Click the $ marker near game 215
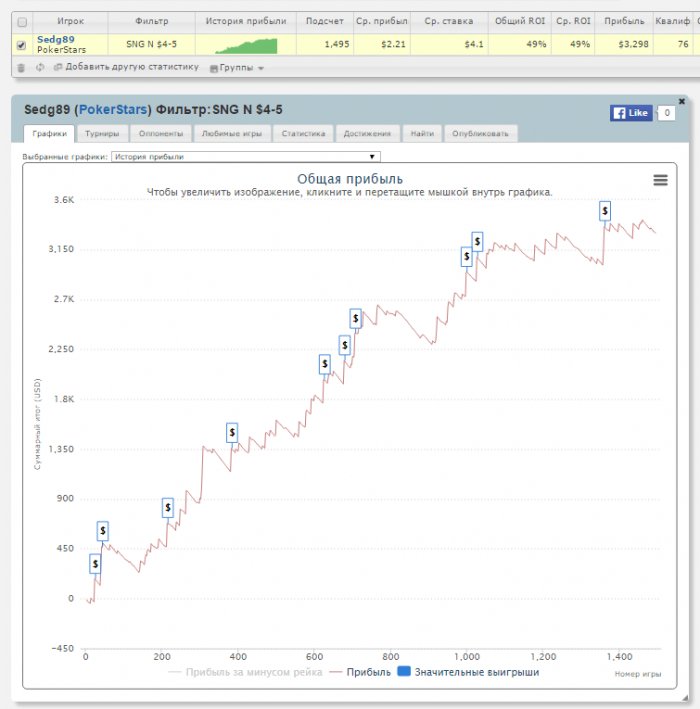700x709 pixels. [168, 508]
